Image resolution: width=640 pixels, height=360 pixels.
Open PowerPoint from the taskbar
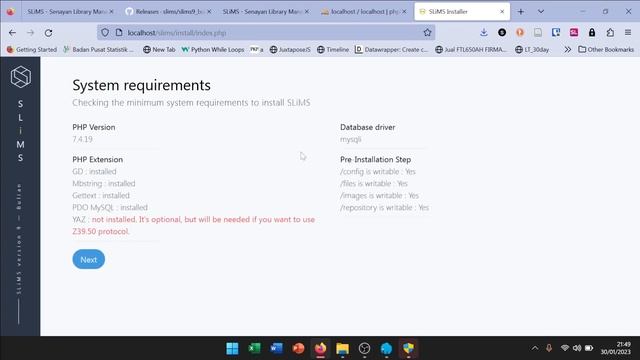point(298,348)
